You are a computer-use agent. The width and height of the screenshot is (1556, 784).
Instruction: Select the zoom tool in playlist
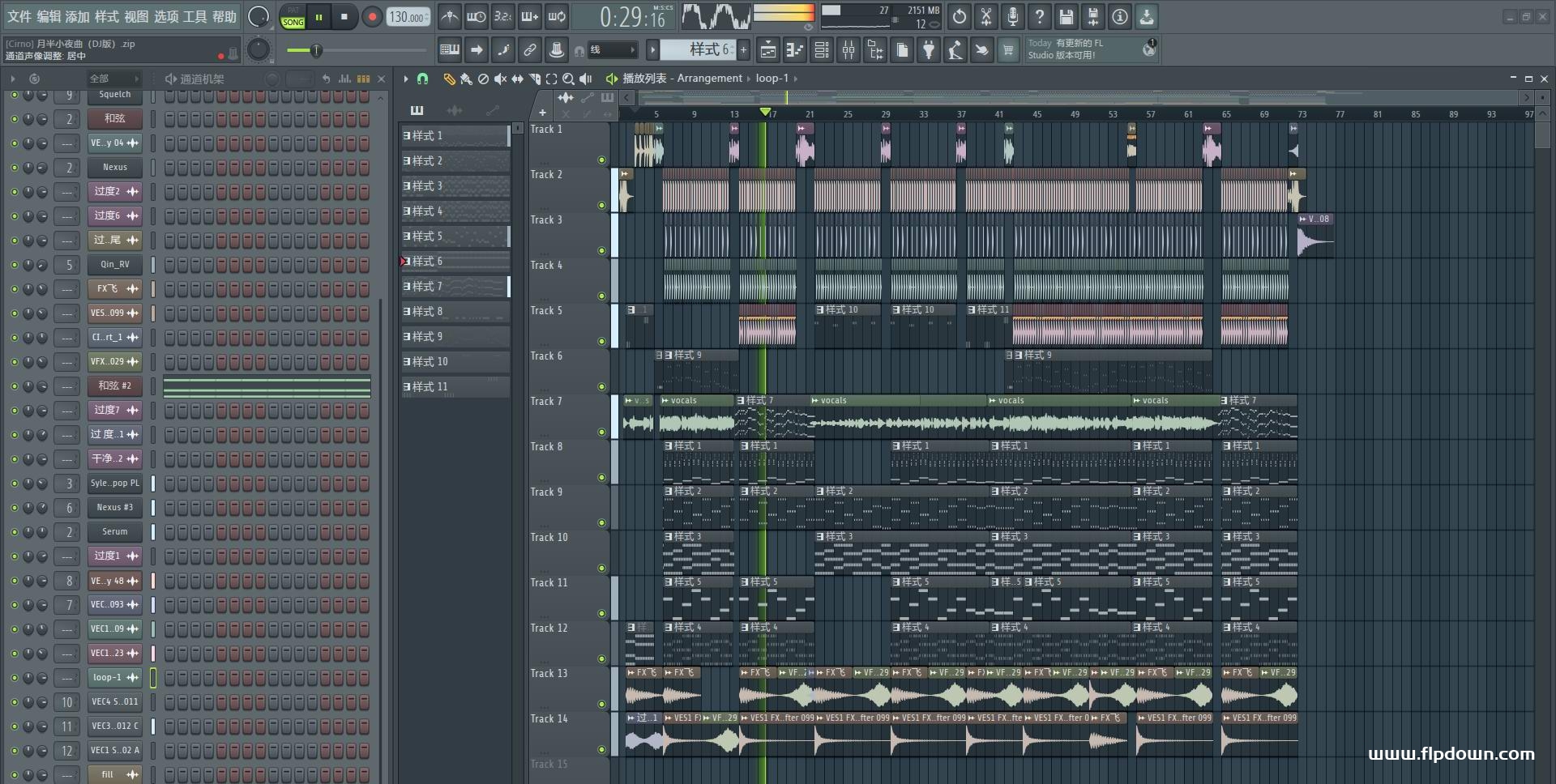pos(568,79)
